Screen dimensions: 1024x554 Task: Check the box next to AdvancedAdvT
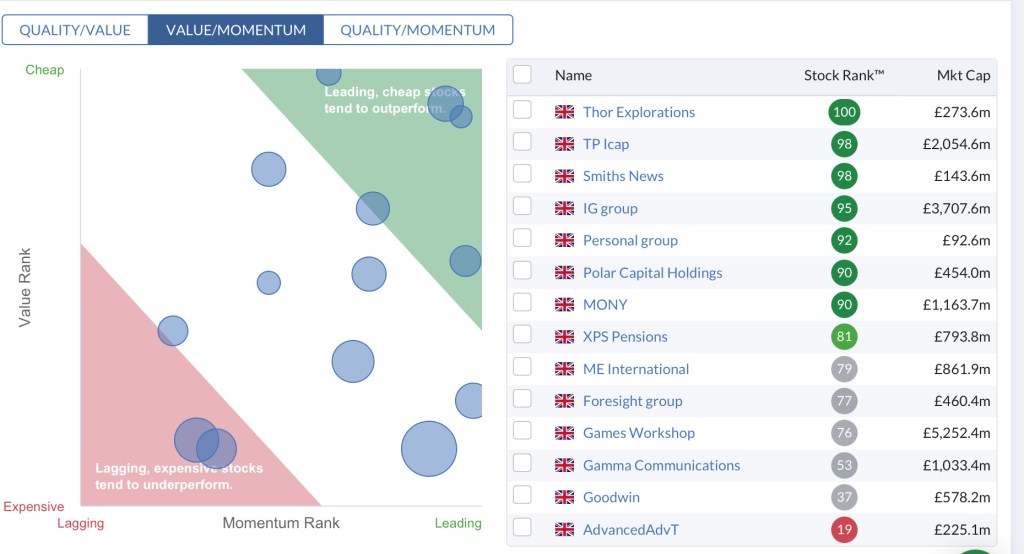[522, 527]
